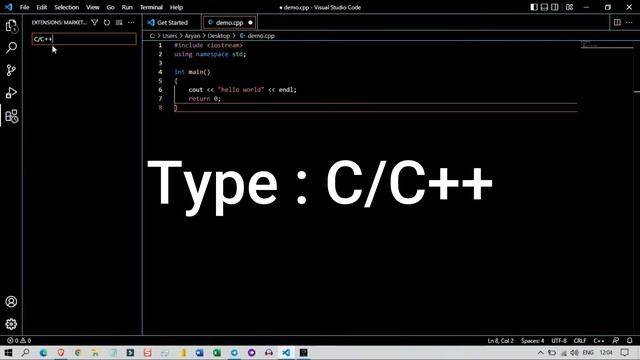Split the editor to the right
Viewport: 640px width, 360px height.
pyautogui.click(x=617, y=22)
